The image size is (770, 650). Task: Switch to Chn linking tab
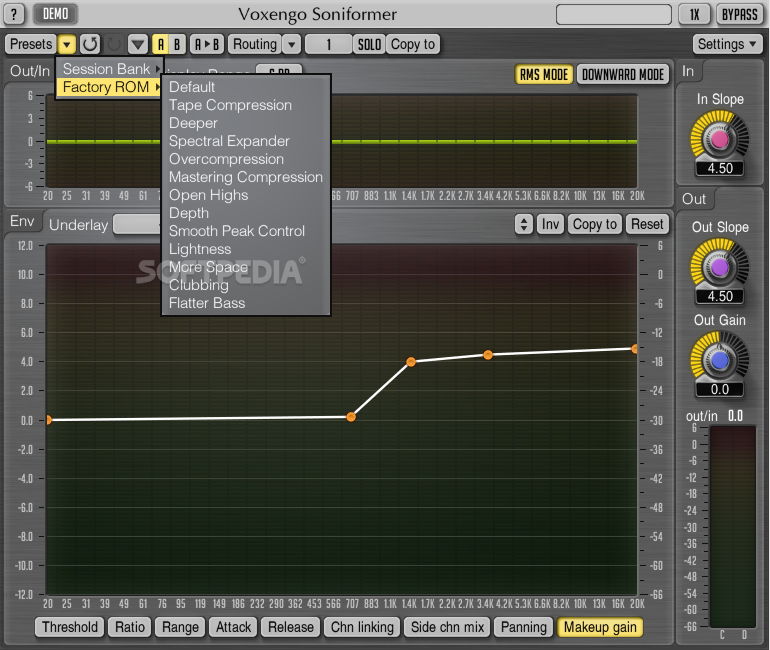[362, 627]
